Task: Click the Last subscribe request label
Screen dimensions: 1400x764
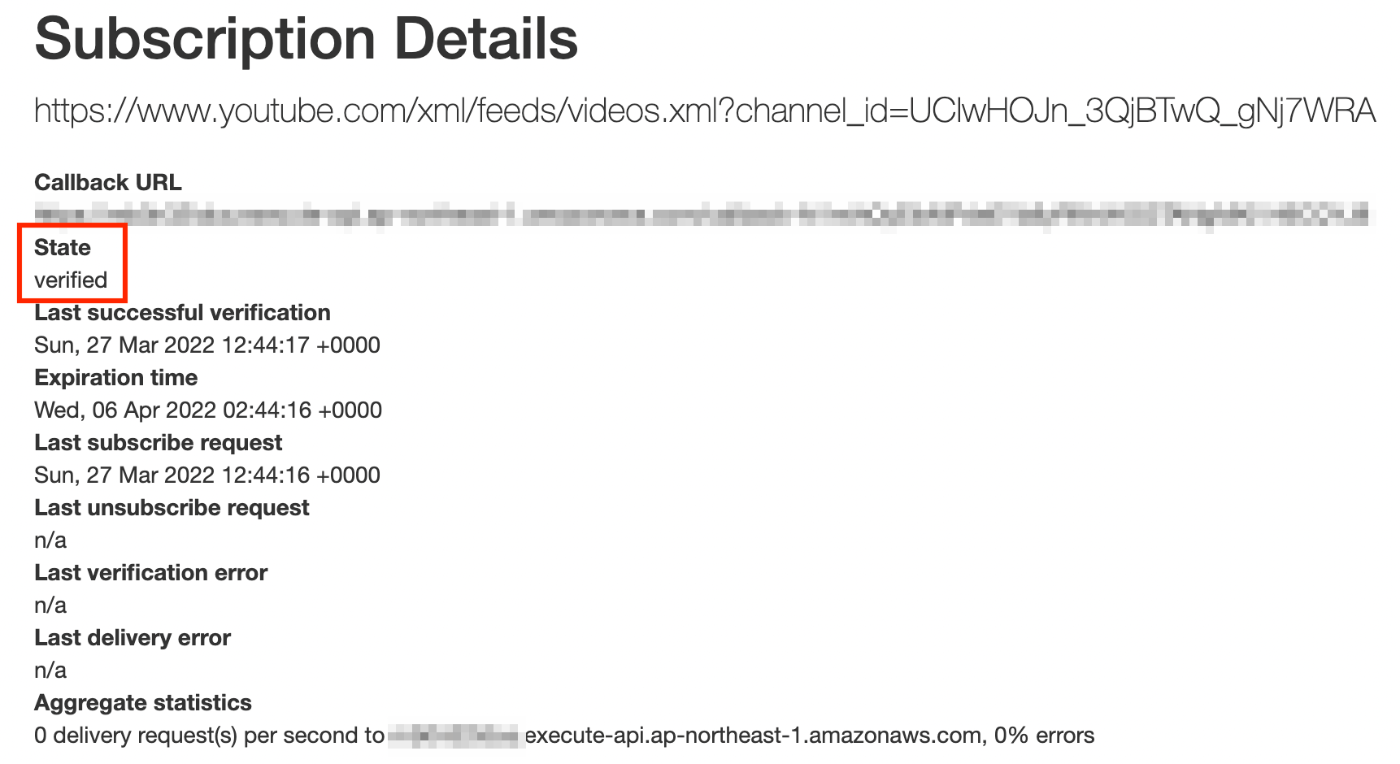Action: (x=158, y=442)
